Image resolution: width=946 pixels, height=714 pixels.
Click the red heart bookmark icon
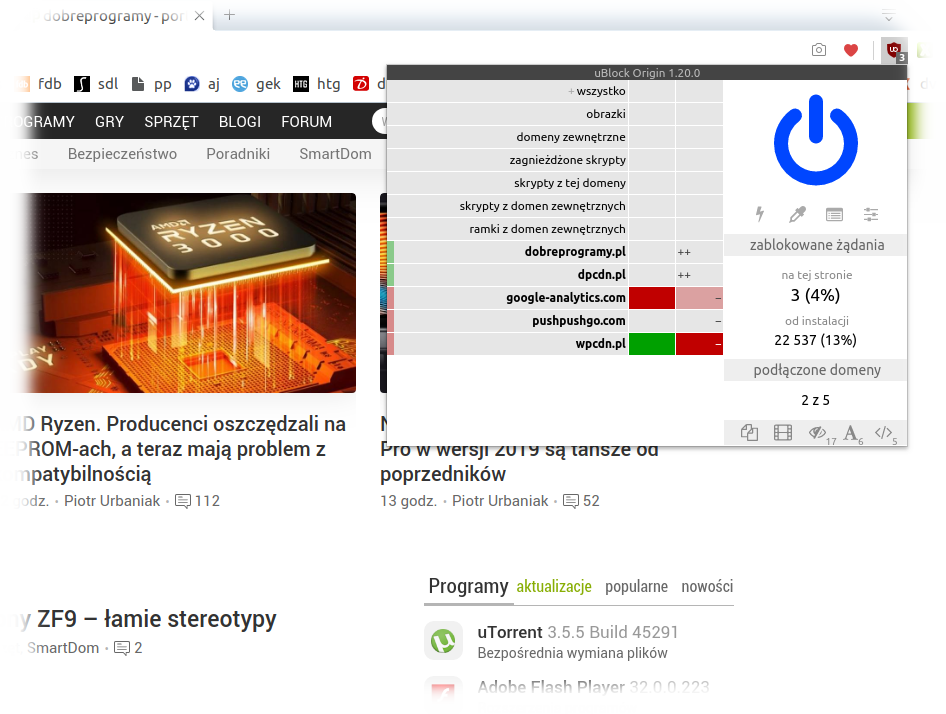[x=851, y=50]
